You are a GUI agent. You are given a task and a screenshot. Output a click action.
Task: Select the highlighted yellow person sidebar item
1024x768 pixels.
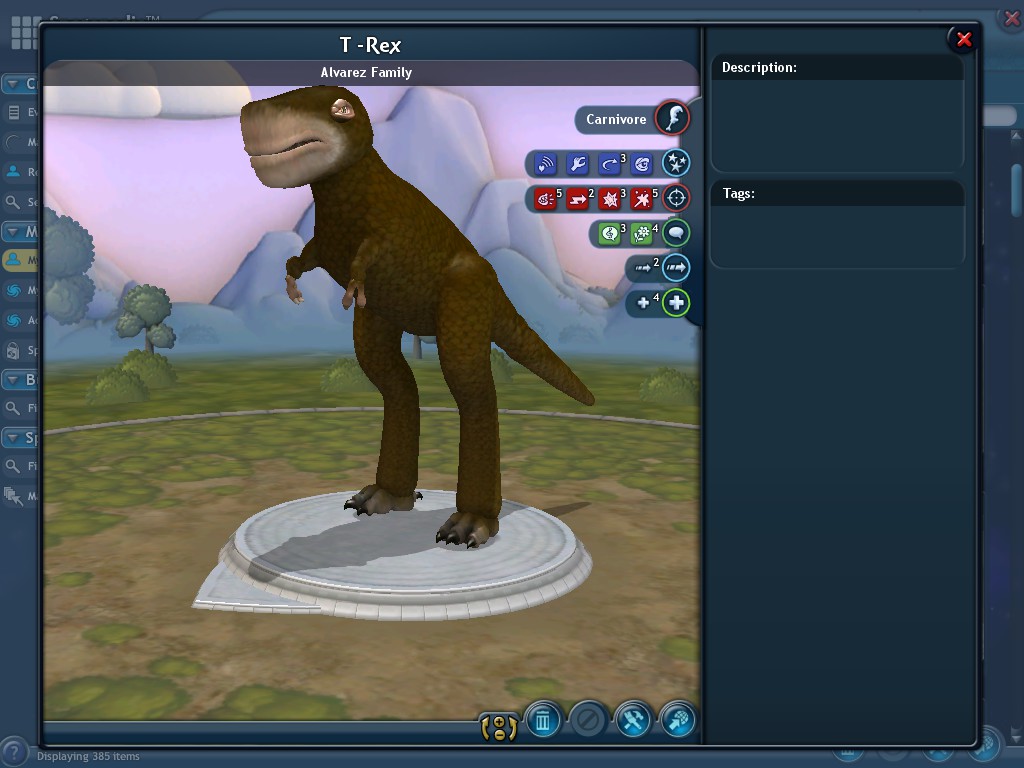click(x=20, y=260)
